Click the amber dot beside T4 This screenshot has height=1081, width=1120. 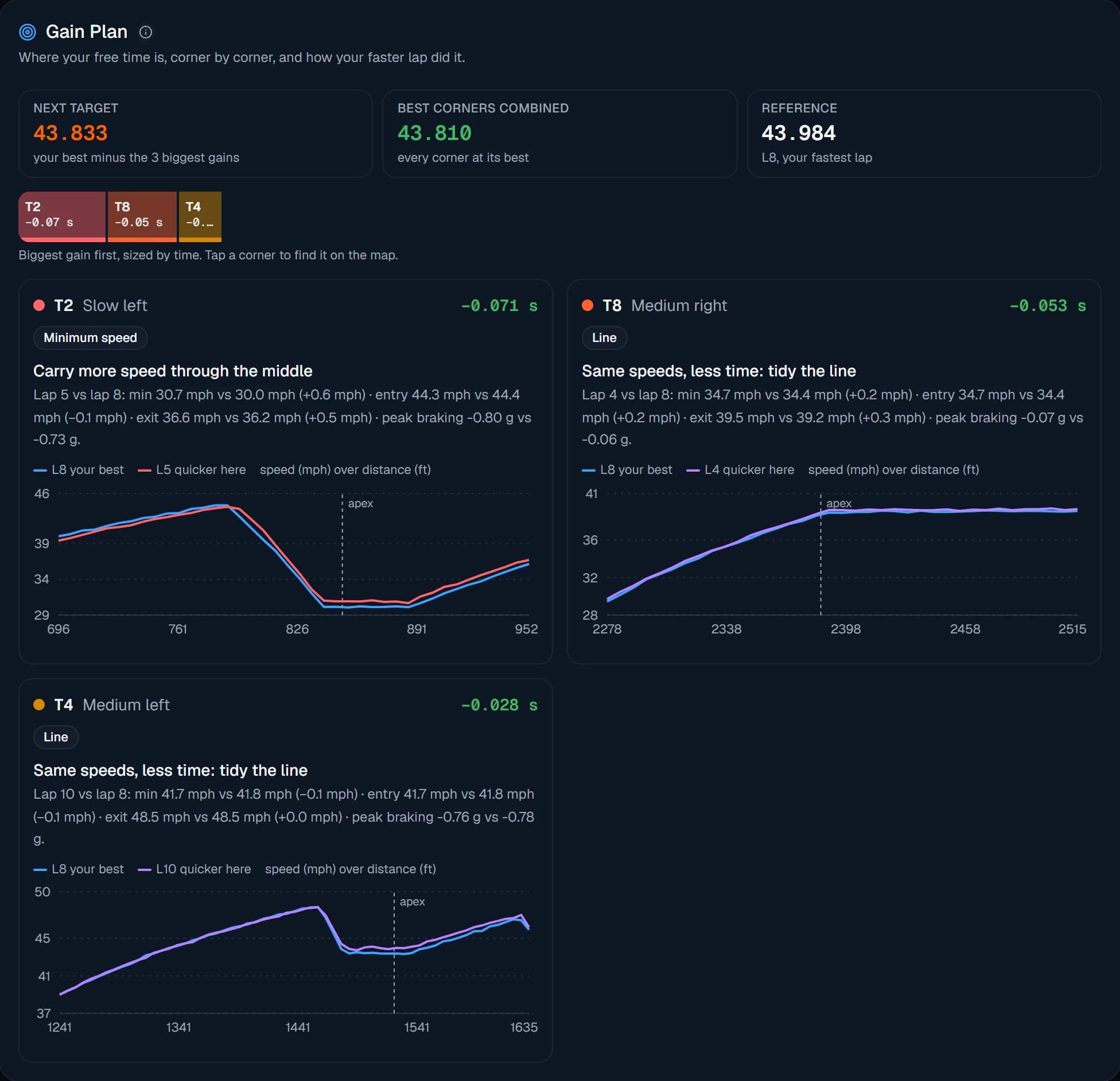tap(39, 705)
